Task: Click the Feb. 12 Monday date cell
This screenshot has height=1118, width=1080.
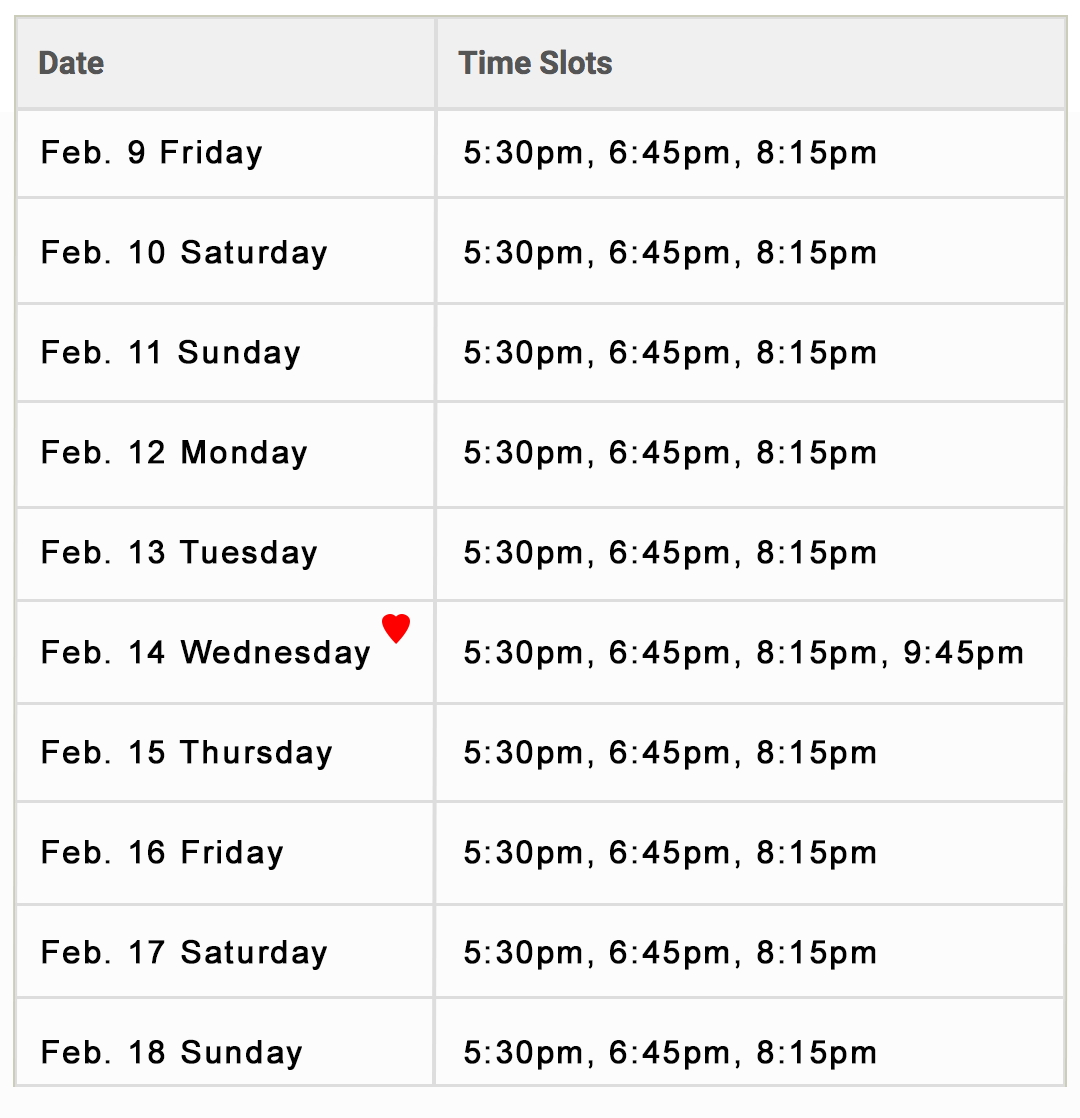Action: (225, 454)
